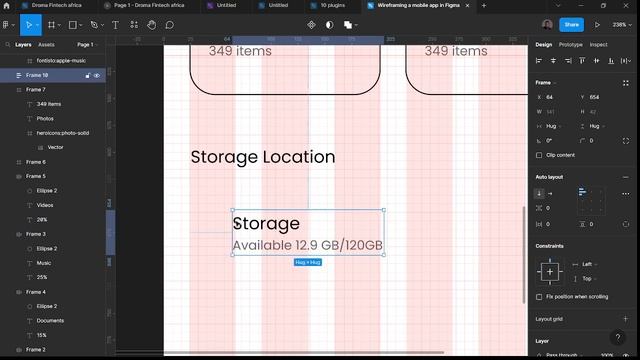The height and width of the screenshot is (360, 640).
Task: Open vertical constraint Top dropdown
Action: [589, 279]
